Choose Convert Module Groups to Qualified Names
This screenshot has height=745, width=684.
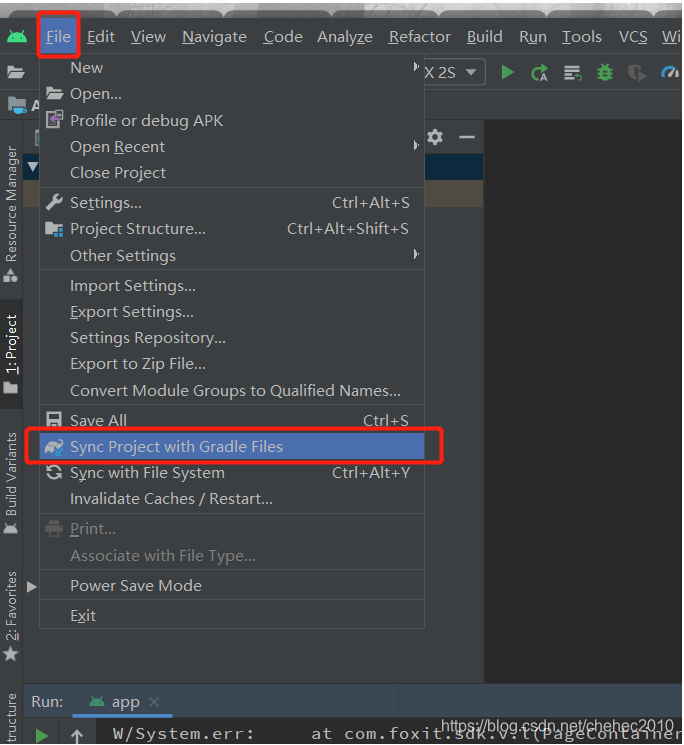click(232, 391)
